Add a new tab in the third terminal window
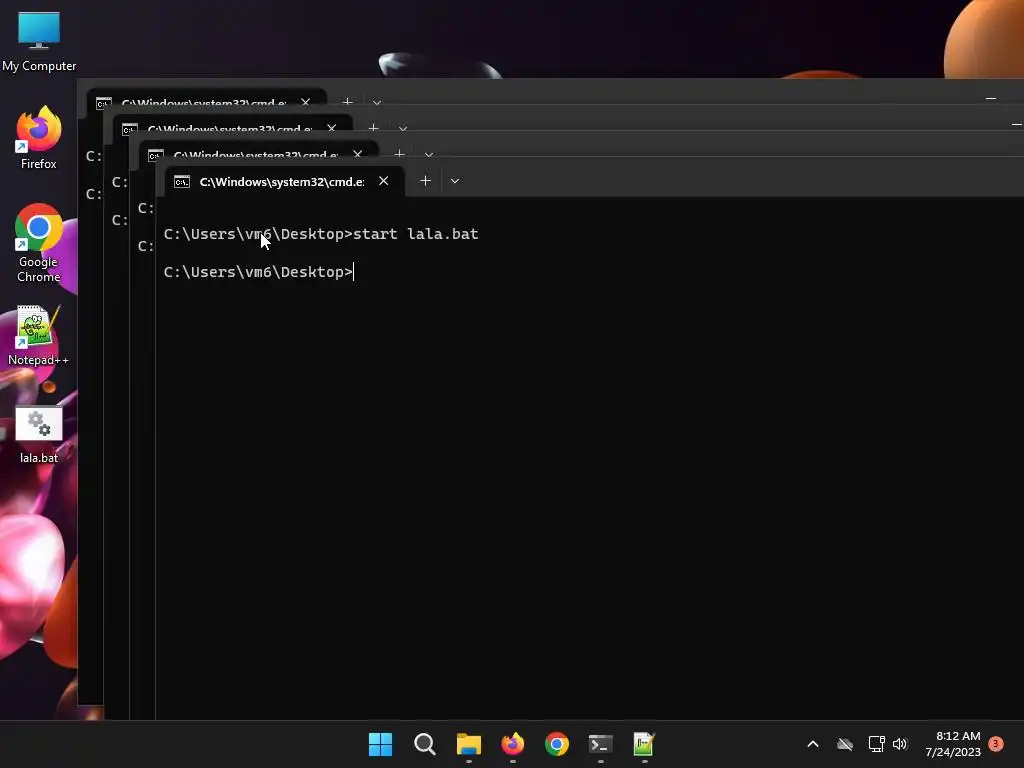 coord(373,127)
